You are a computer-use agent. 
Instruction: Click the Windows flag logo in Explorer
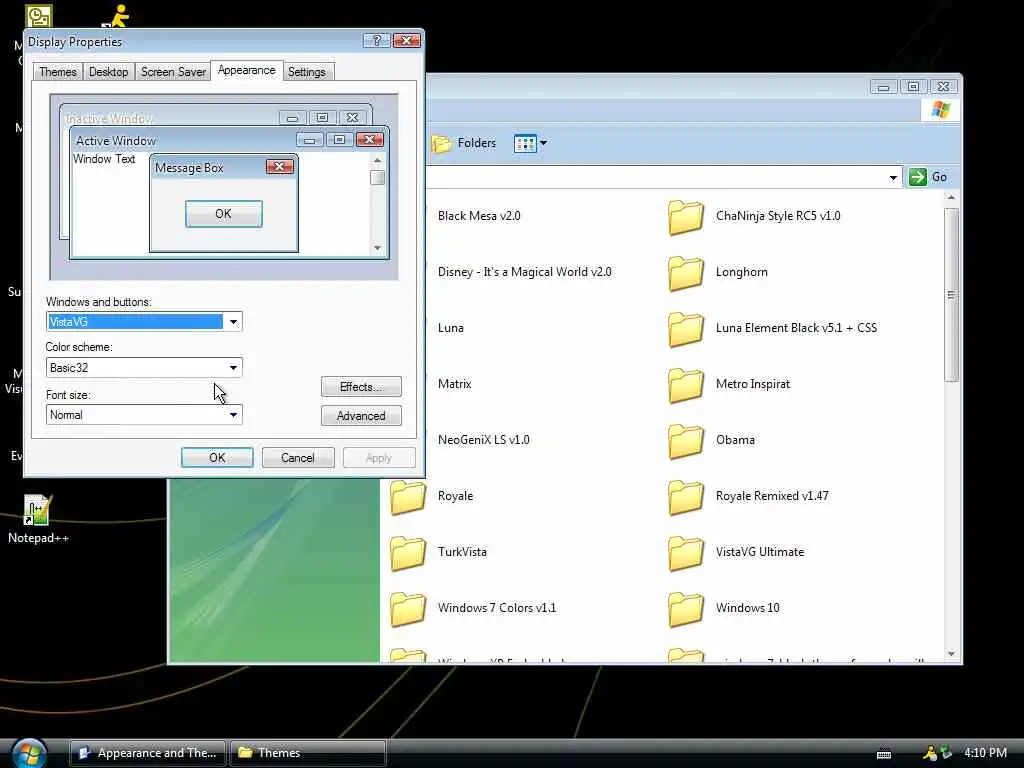pos(940,109)
